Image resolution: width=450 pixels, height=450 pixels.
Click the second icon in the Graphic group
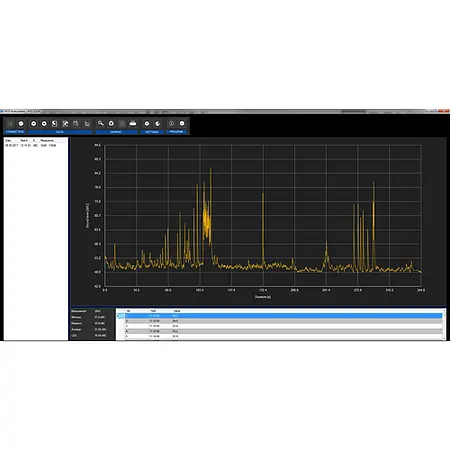pos(111,124)
